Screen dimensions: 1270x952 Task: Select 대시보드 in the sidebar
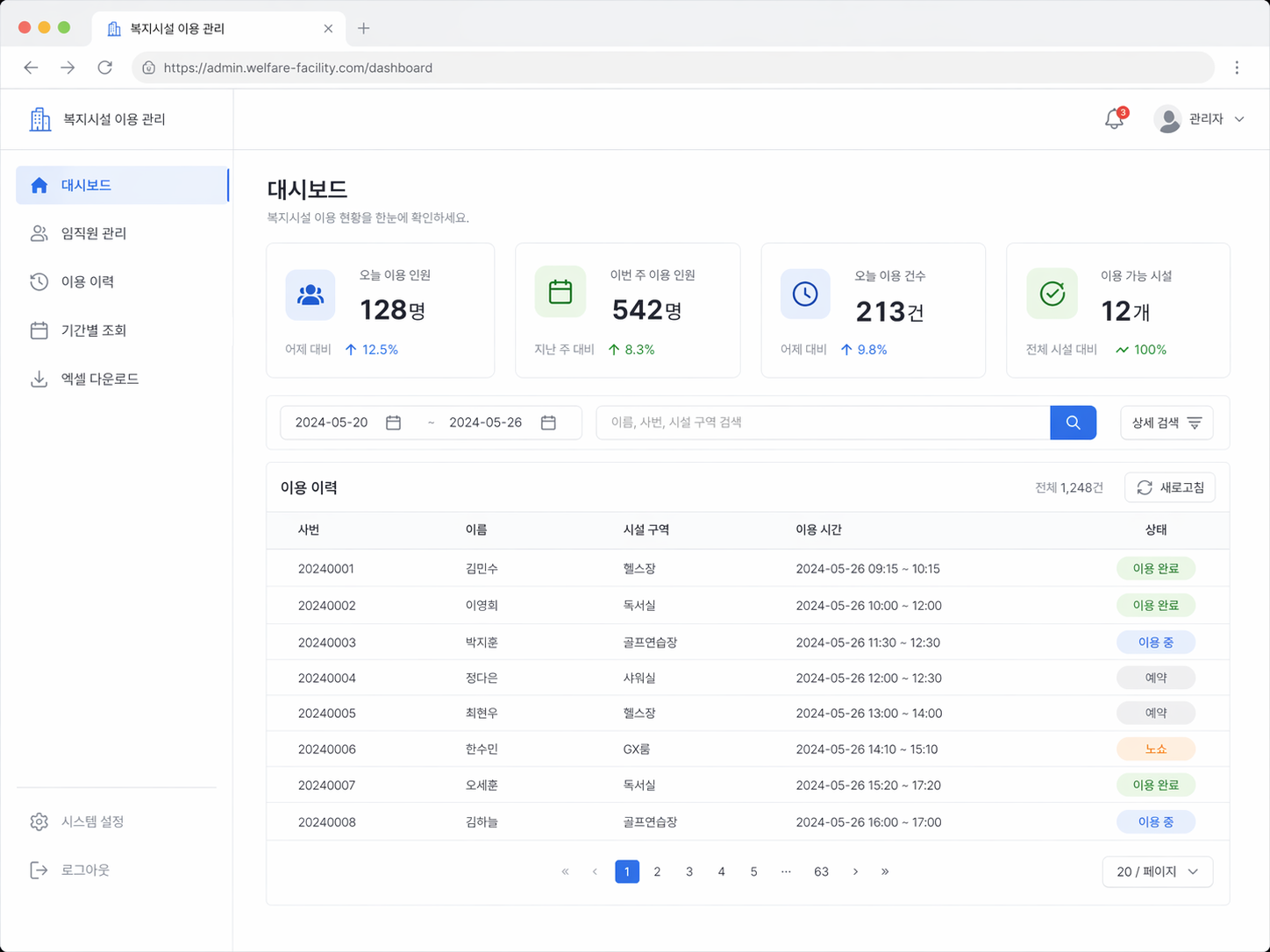coord(122,185)
